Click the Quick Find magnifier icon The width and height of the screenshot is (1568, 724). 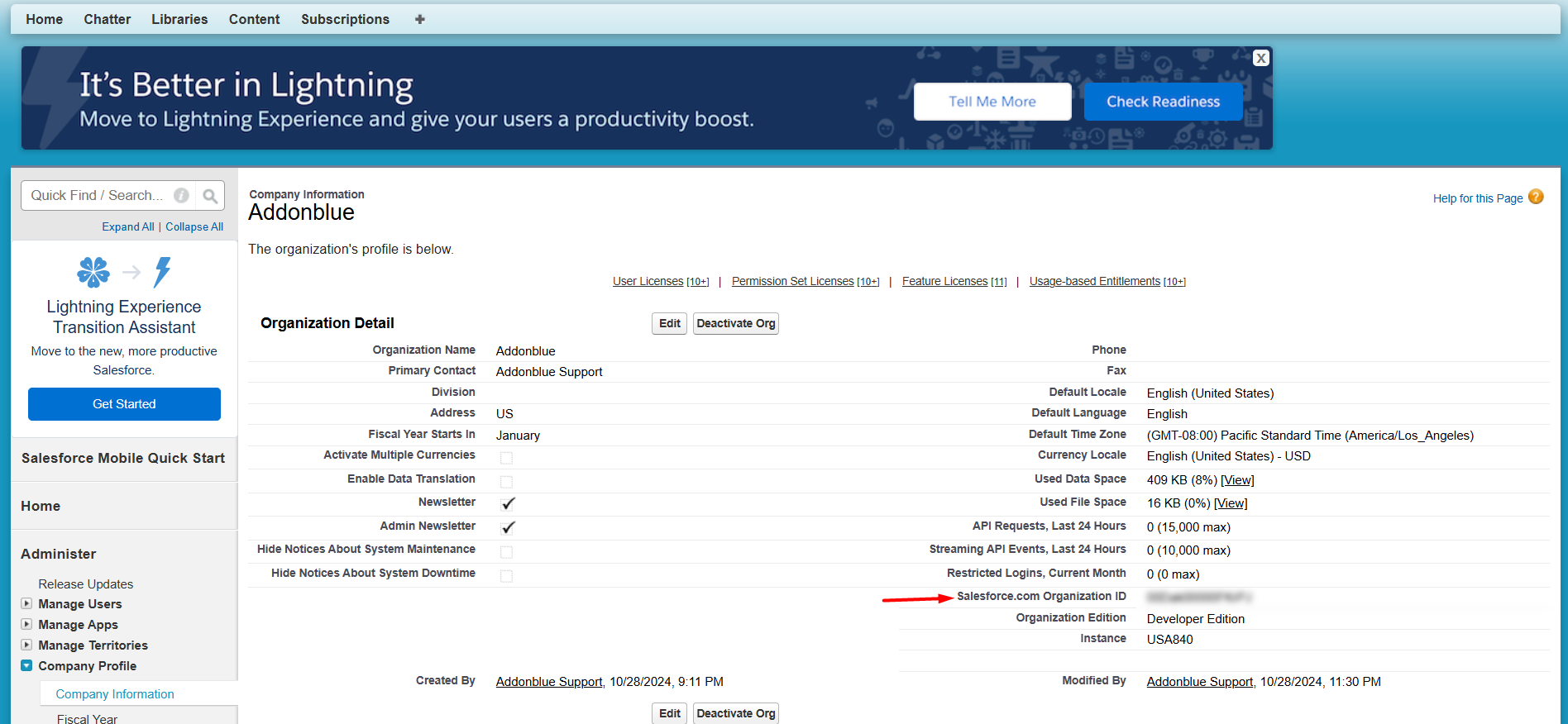tap(210, 196)
